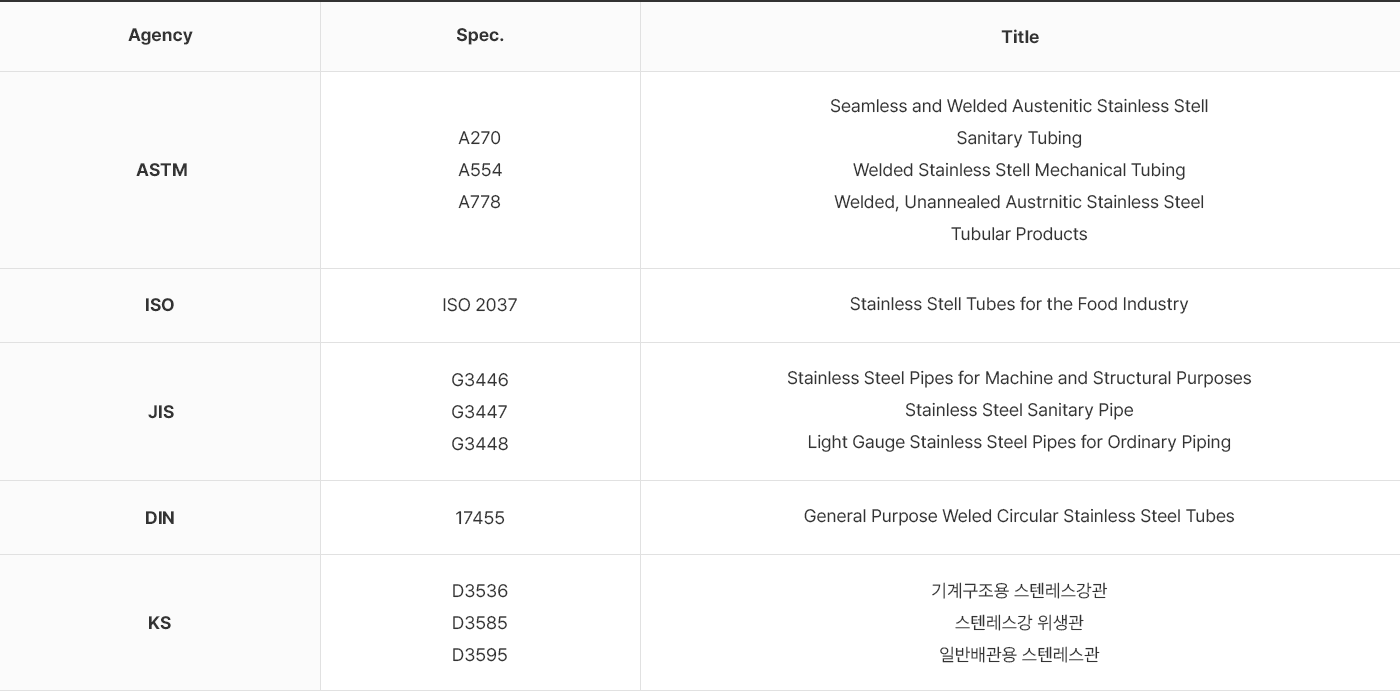Click Stainless Steel Sanitary Pipe title
This screenshot has height=691, width=1400.
[x=1019, y=410]
